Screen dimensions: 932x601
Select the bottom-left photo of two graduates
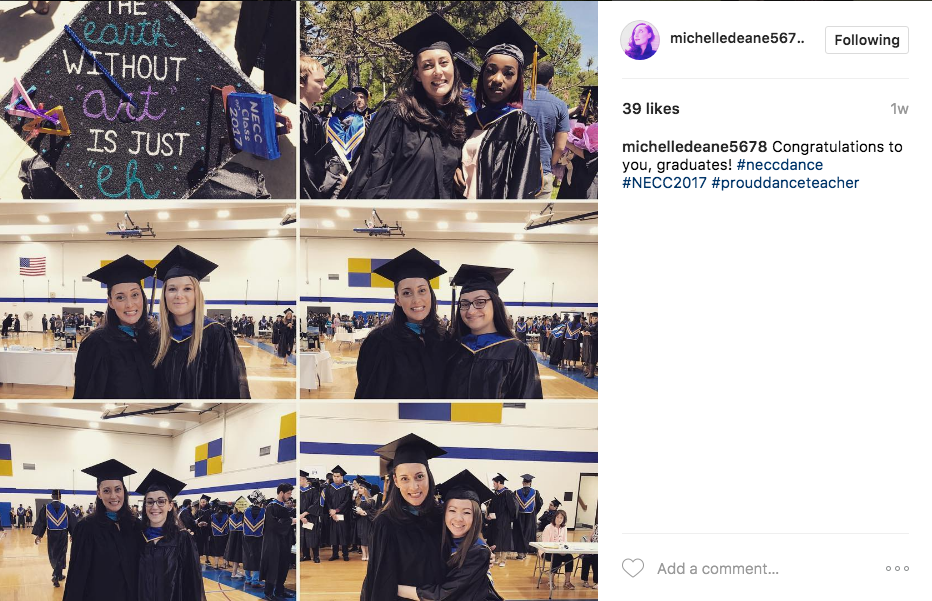point(147,501)
